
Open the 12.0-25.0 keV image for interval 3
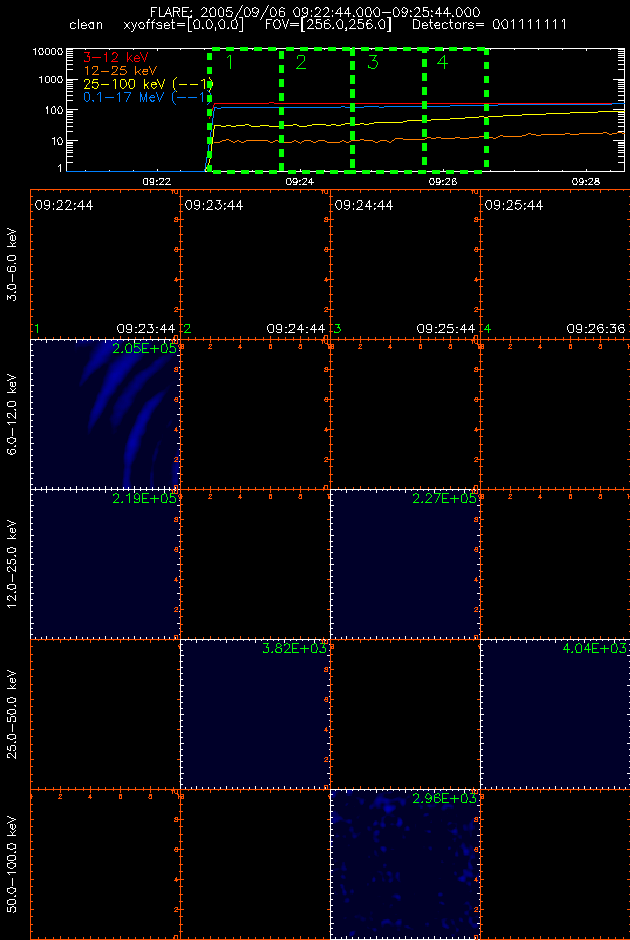405,564
